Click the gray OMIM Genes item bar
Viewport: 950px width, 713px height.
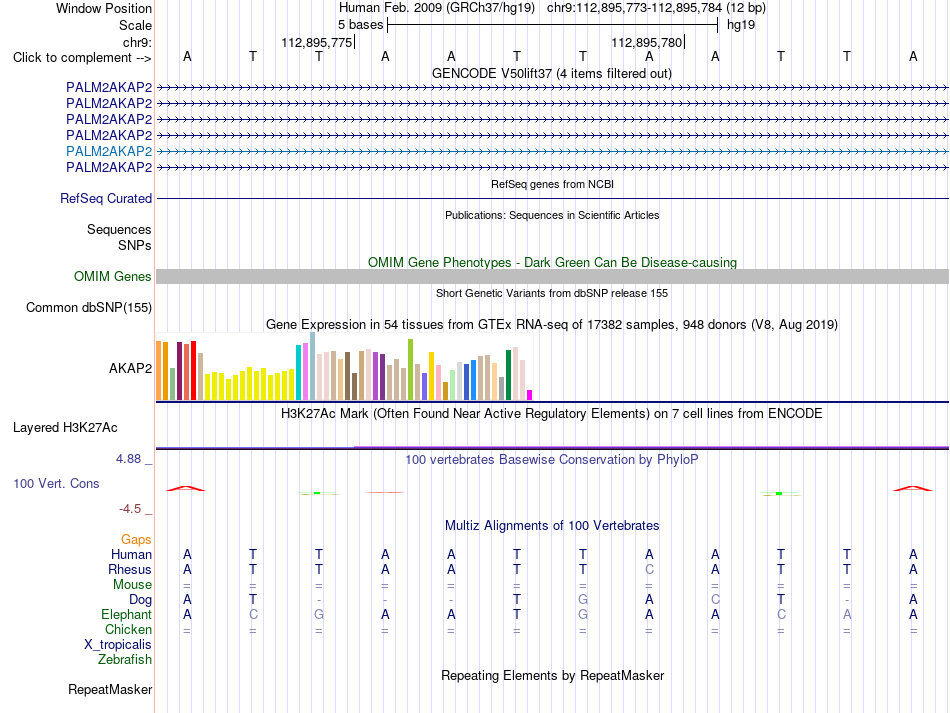pyautogui.click(x=552, y=276)
